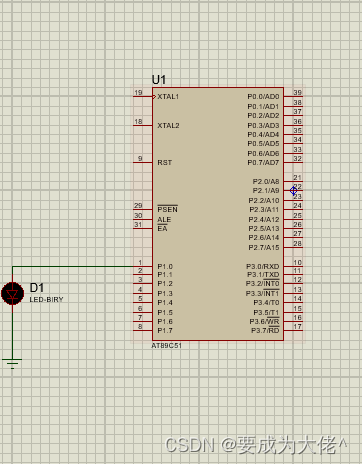Image resolution: width=362 pixels, height=464 pixels.
Task: Click the PSEN pin label
Action: point(167,209)
